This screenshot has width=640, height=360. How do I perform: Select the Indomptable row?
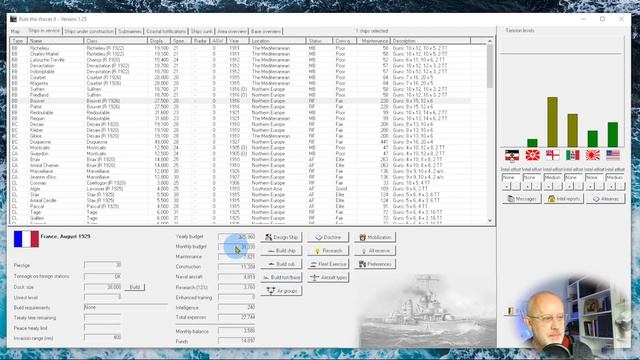click(x=240, y=71)
